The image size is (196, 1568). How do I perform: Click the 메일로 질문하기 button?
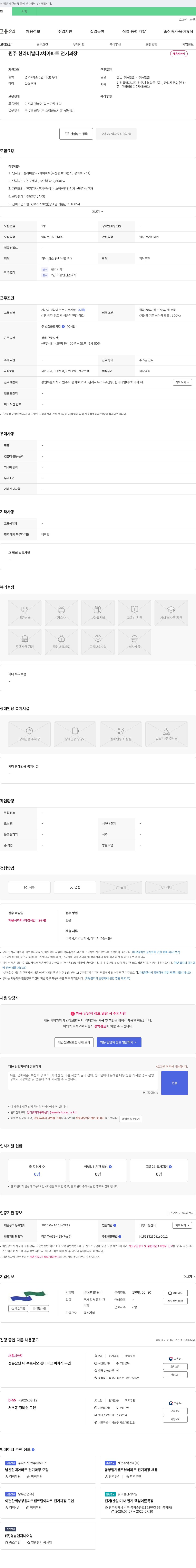131,1119
